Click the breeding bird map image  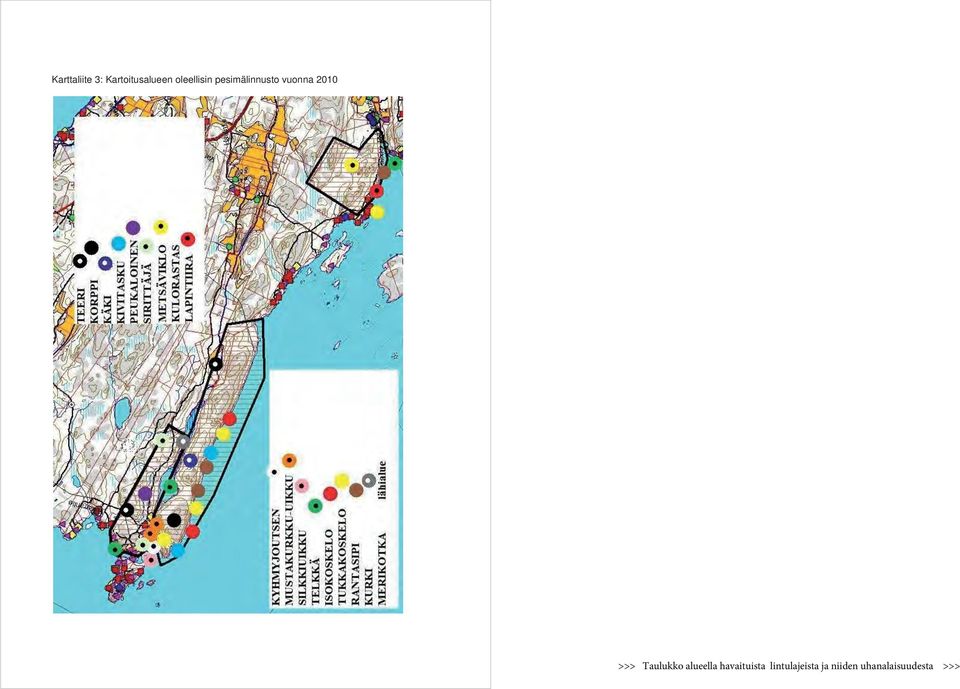(x=228, y=355)
